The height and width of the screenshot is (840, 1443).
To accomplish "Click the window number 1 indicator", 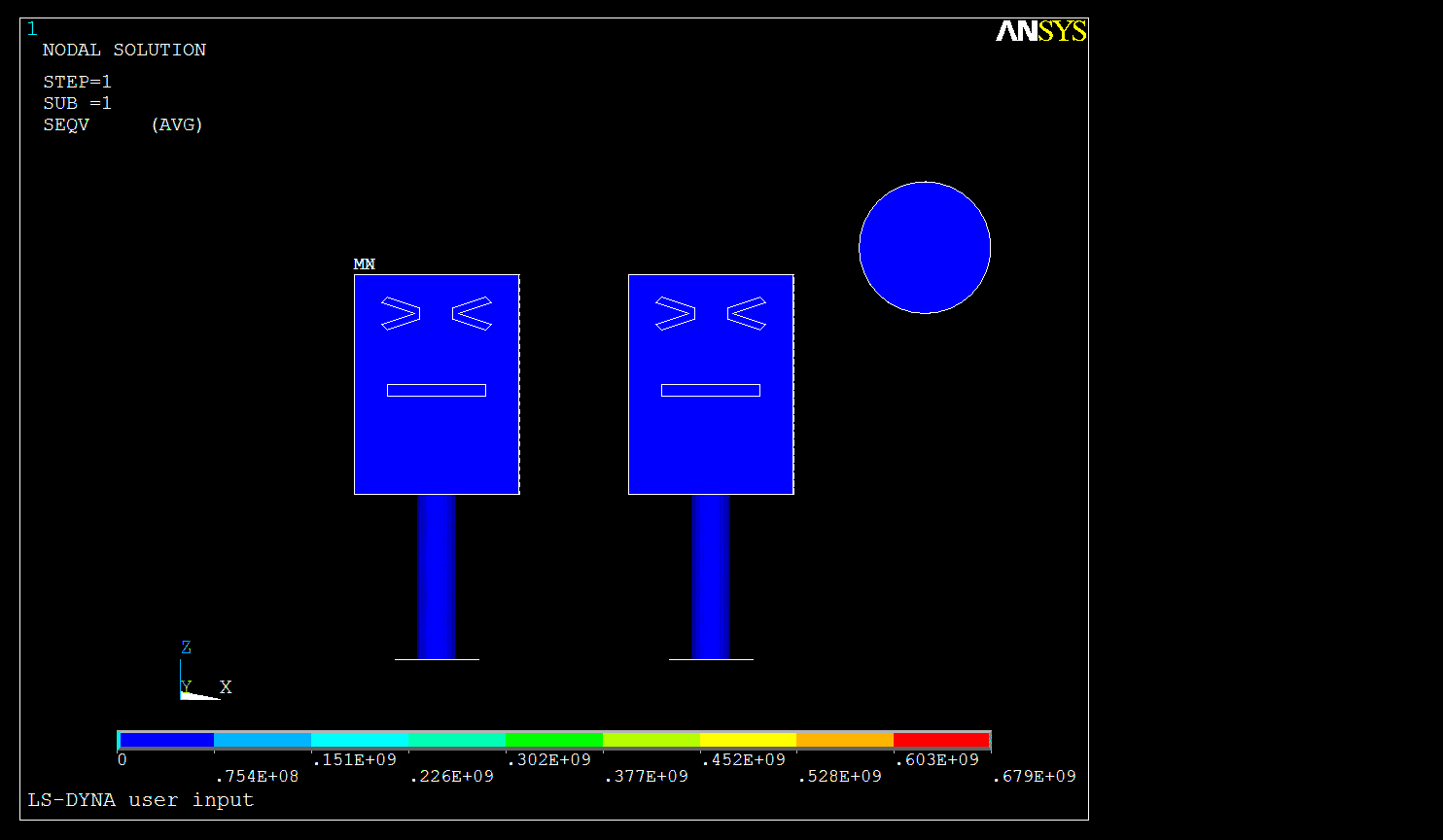I will click(32, 28).
